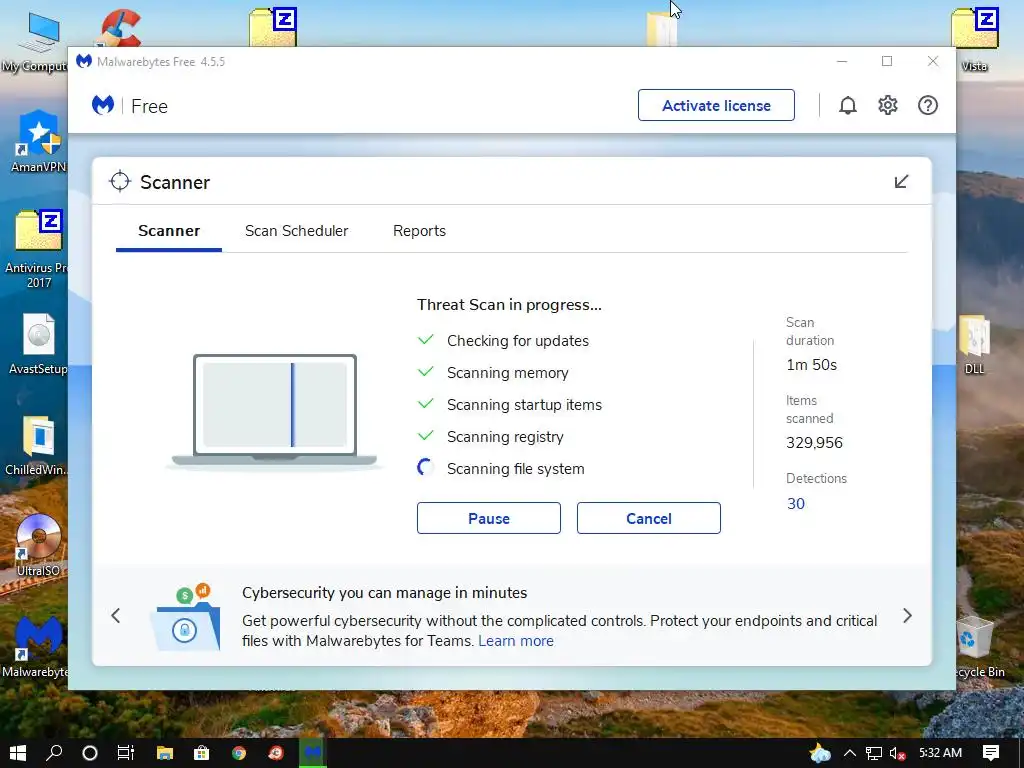This screenshot has height=768, width=1024.
Task: Click the Malwarebytes logo next to Free
Action: [103, 105]
